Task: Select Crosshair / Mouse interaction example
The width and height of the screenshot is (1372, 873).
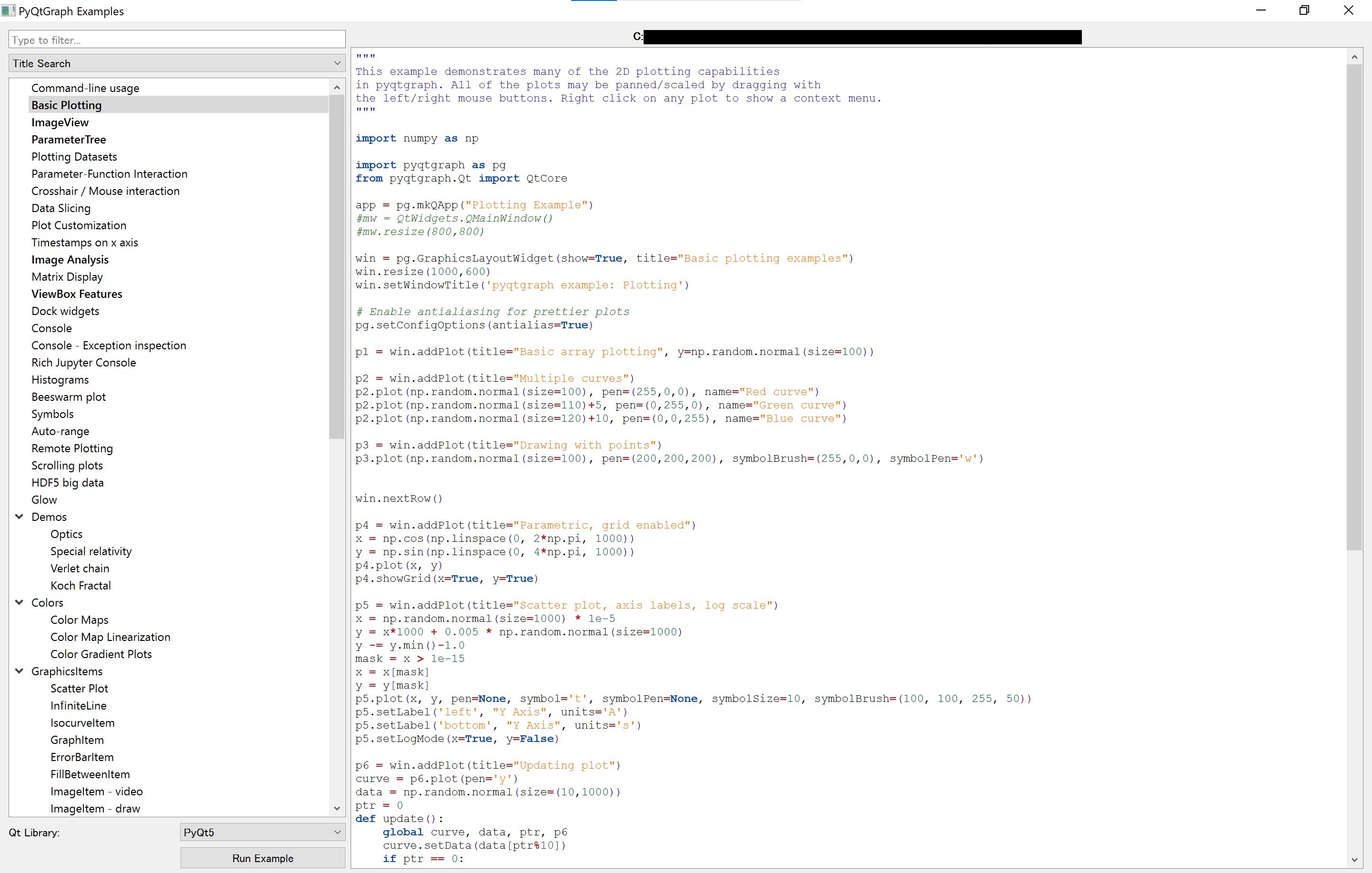Action: coord(105,191)
